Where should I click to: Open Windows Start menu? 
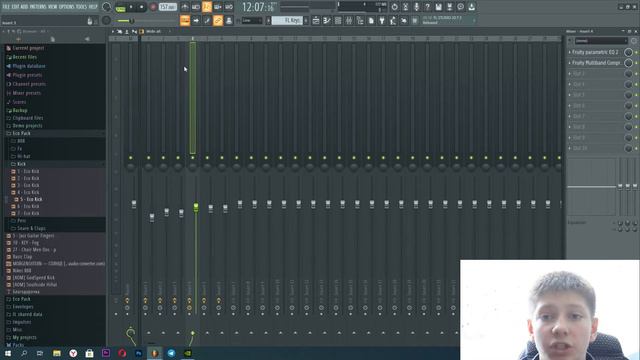tap(8, 353)
